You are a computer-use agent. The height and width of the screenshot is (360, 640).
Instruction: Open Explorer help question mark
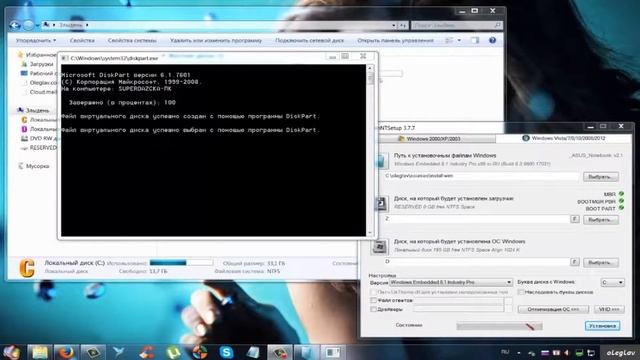pos(492,40)
